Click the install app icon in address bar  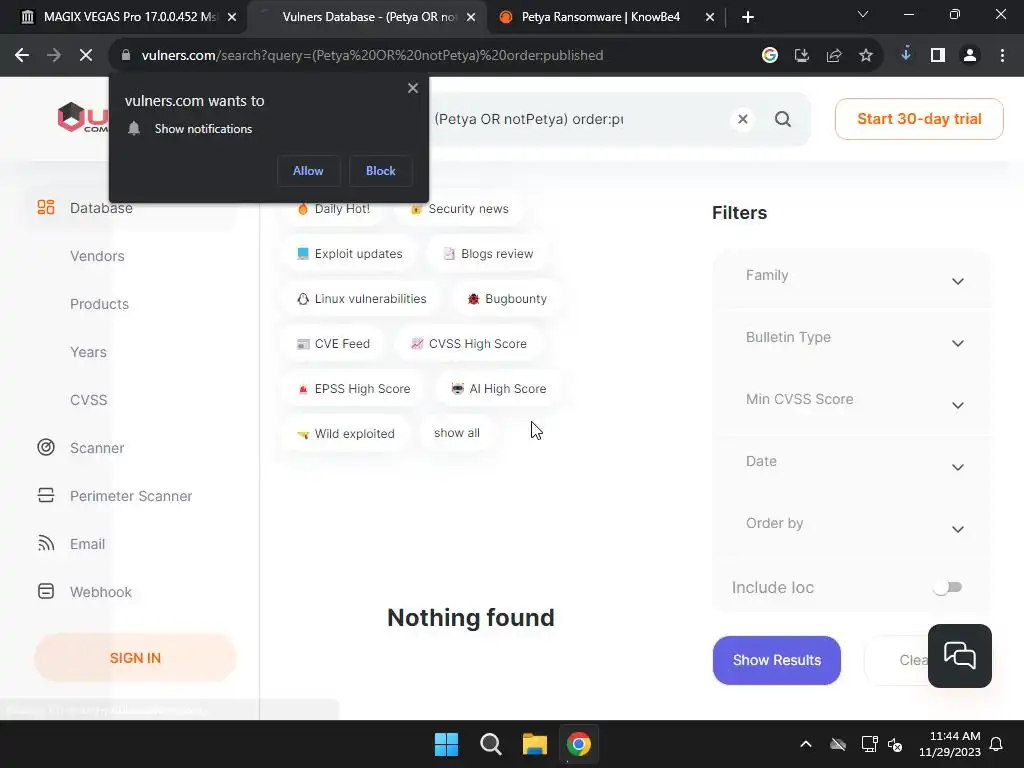802,56
